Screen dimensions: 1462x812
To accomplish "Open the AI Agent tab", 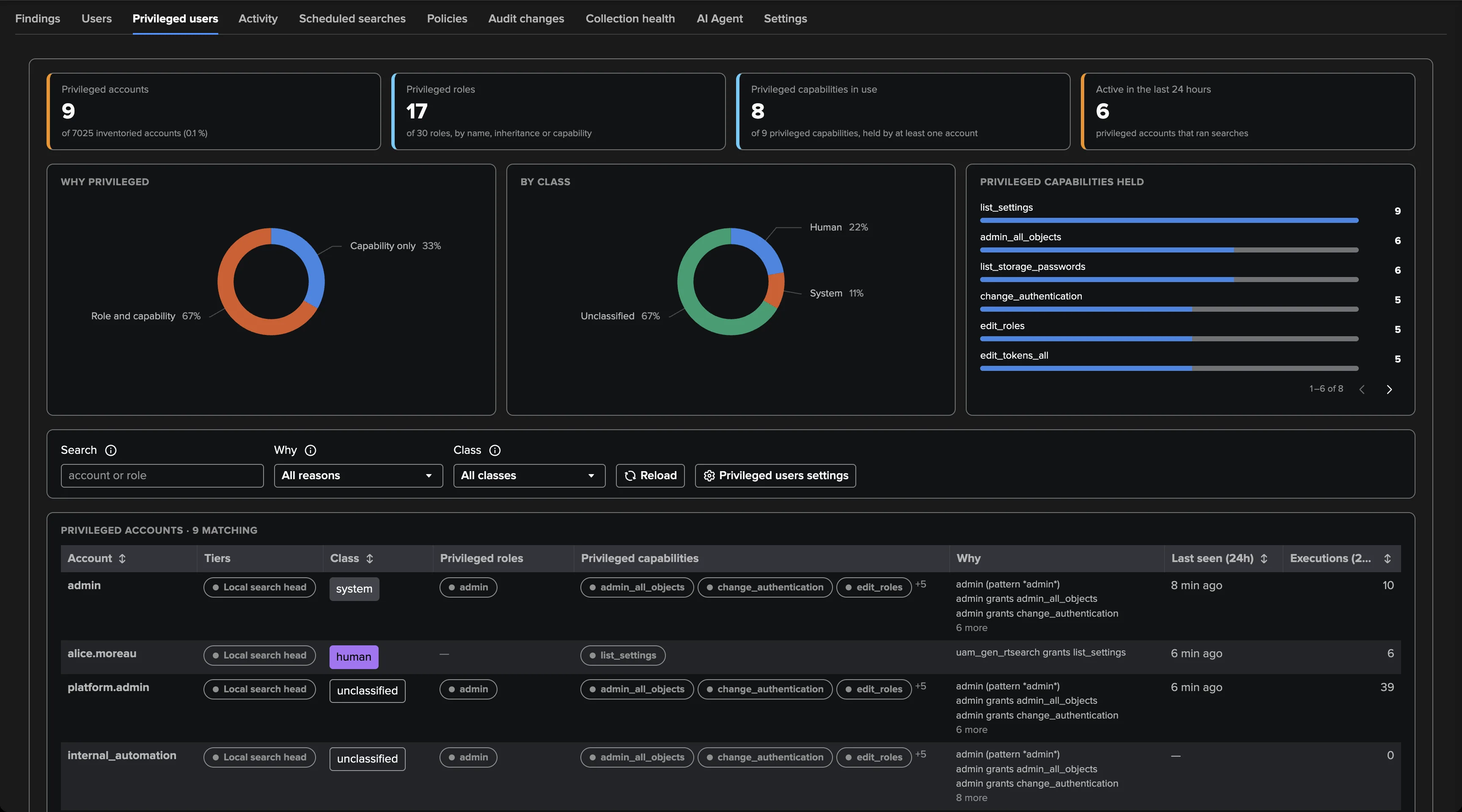I will coord(720,18).
